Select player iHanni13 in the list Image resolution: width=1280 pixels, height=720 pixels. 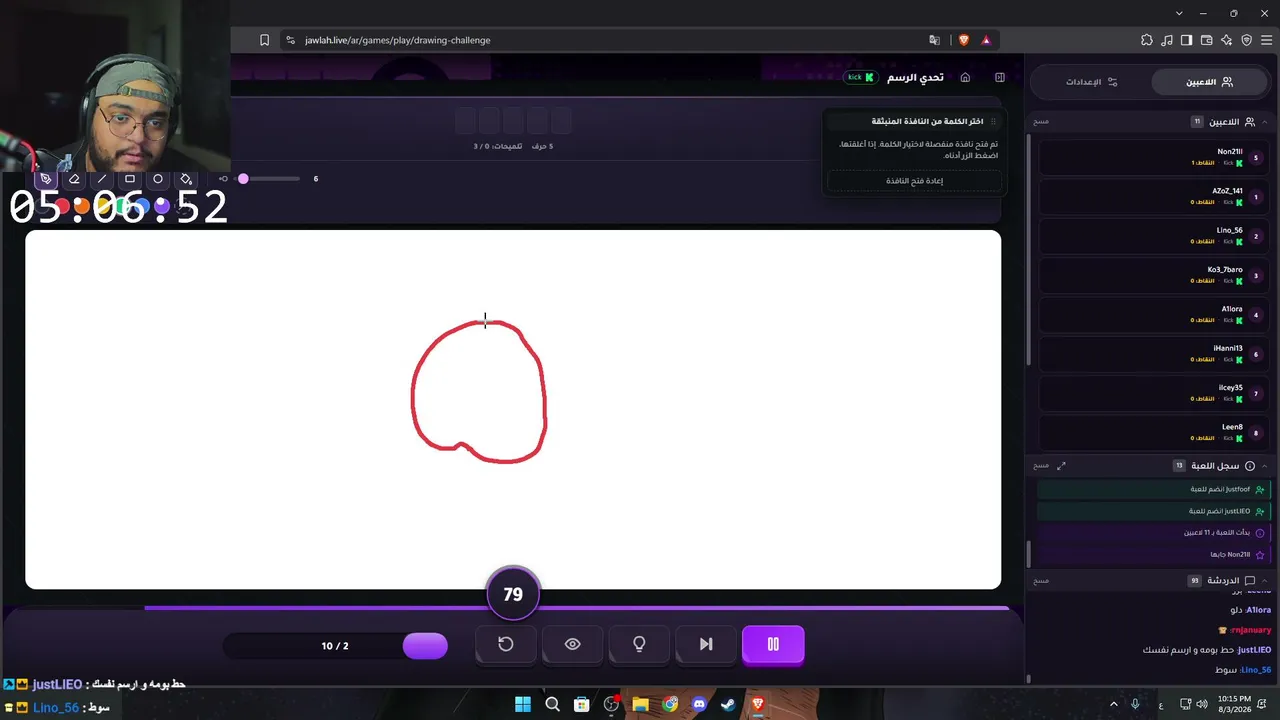[1154, 354]
